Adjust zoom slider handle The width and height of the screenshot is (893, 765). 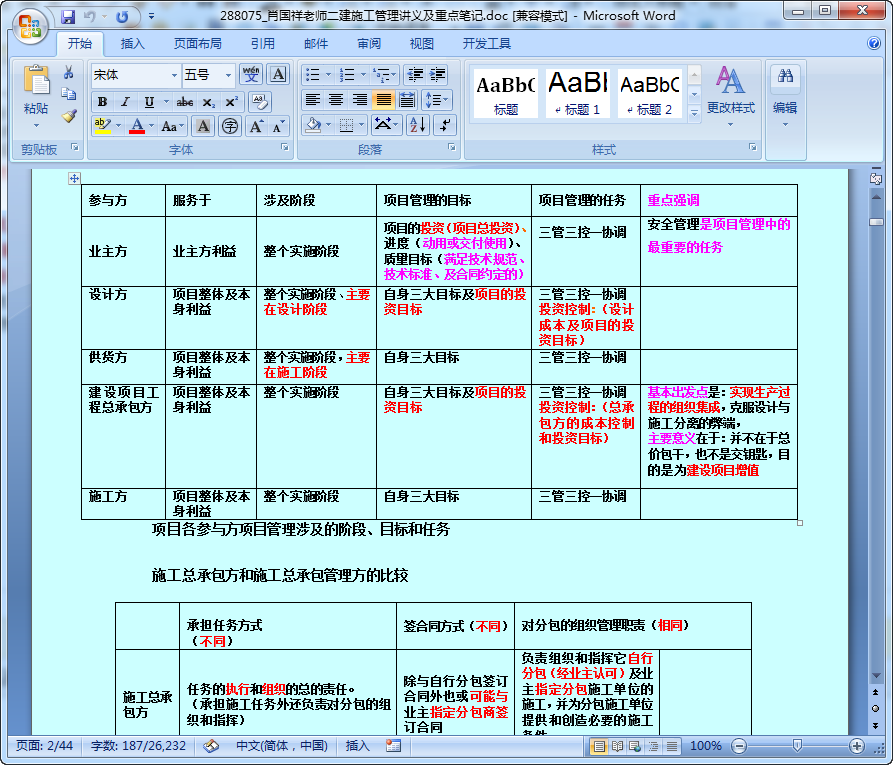point(797,746)
